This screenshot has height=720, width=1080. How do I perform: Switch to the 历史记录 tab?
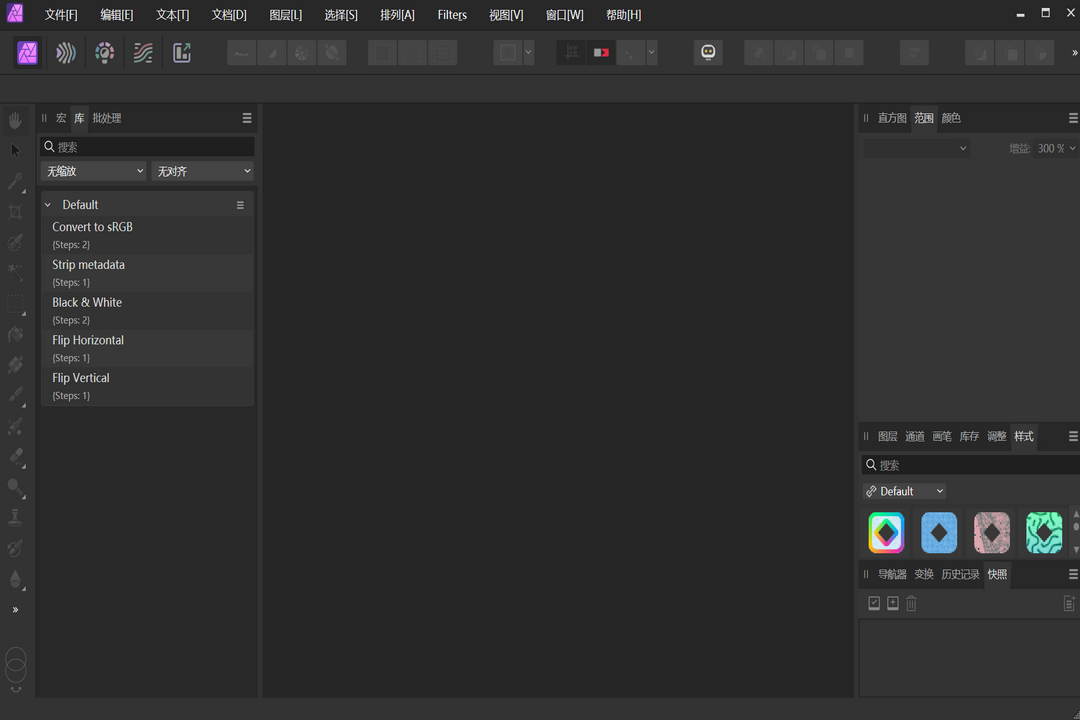point(961,574)
